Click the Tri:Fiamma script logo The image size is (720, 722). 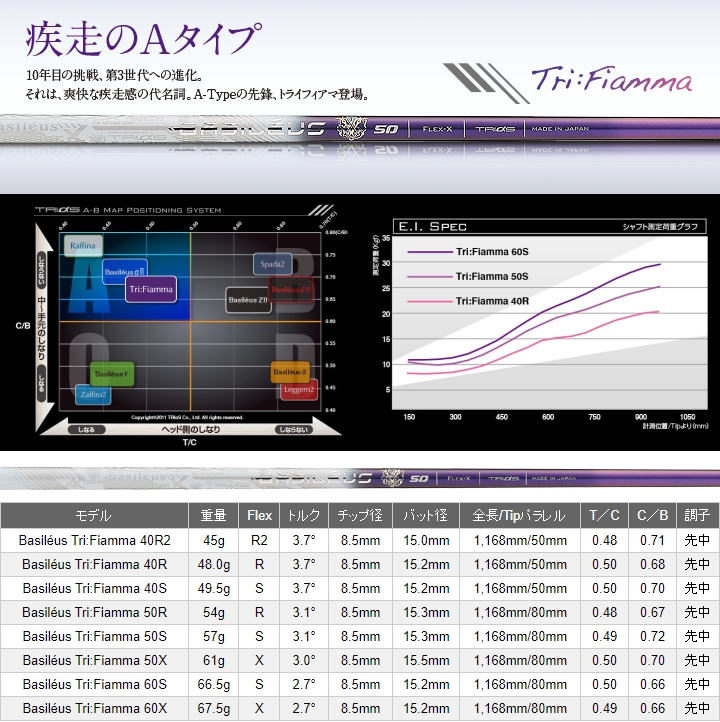click(612, 79)
